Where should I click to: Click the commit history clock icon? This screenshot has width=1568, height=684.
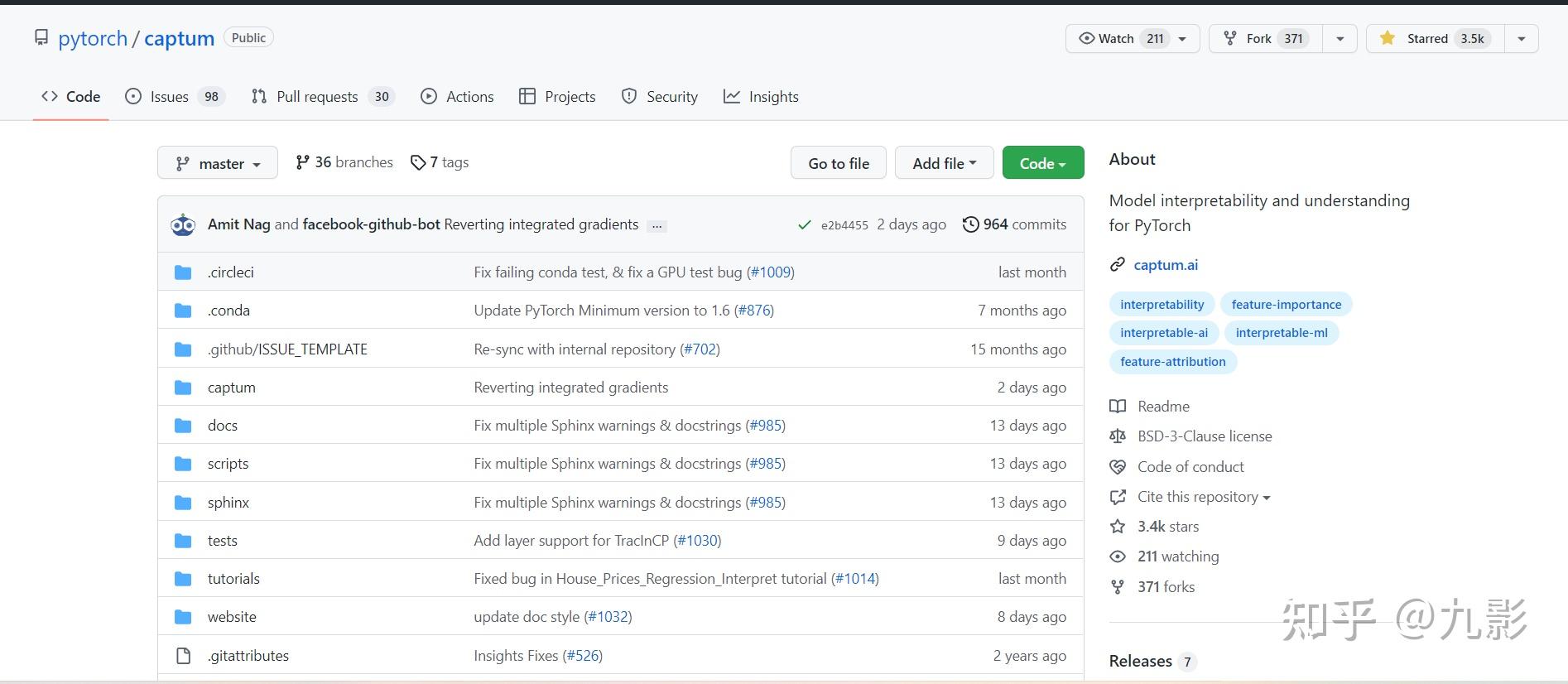point(970,224)
